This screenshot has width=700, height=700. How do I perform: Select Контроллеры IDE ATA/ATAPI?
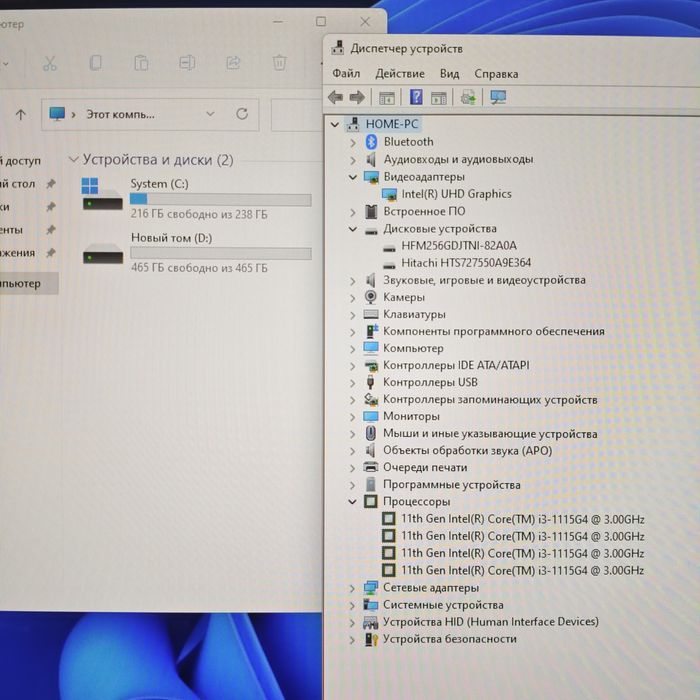tap(456, 365)
